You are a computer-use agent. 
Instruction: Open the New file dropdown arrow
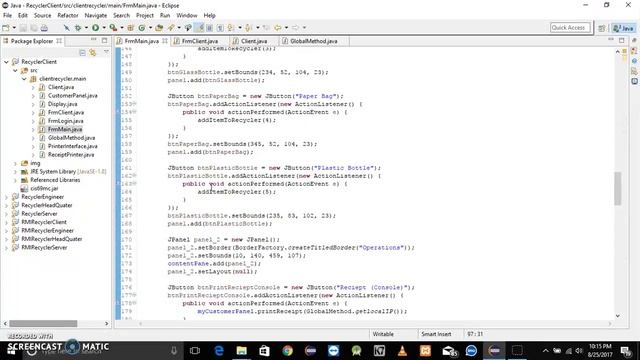[14, 28]
